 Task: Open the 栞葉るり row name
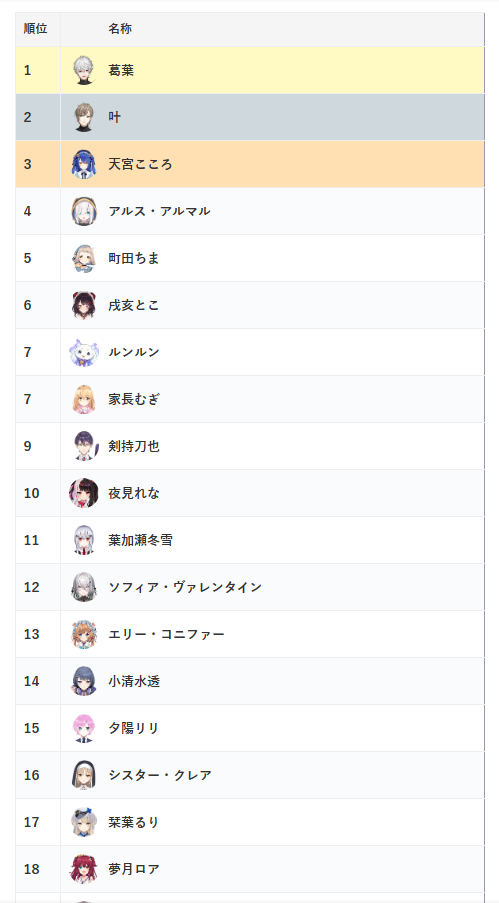point(134,822)
